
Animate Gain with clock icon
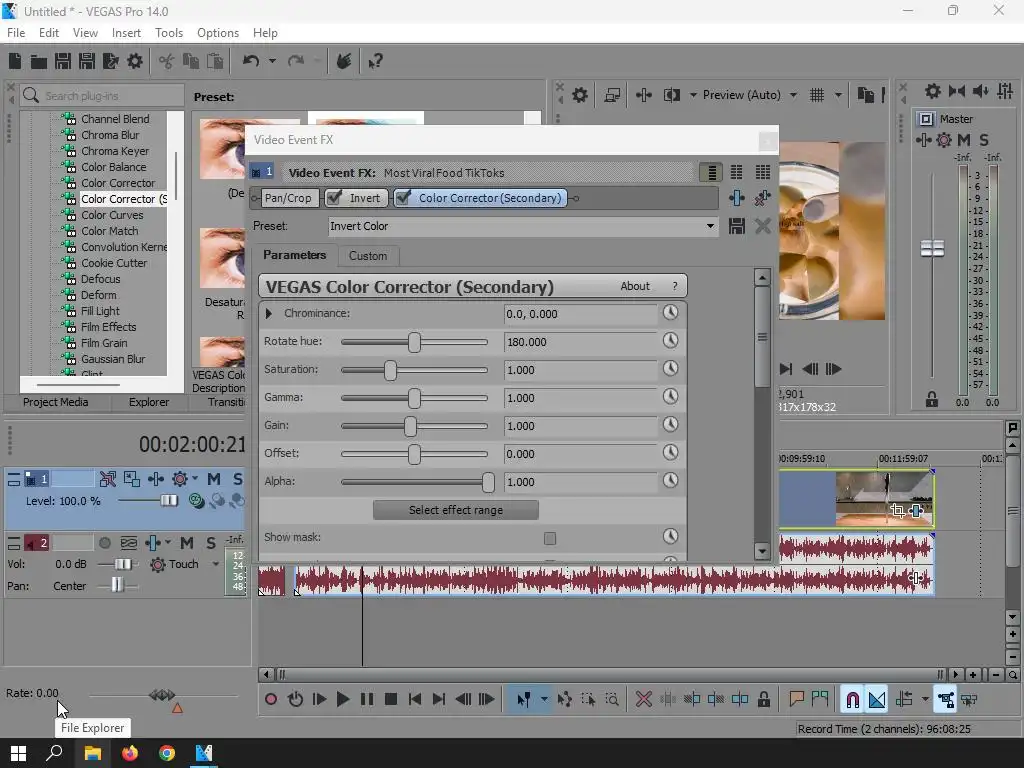pos(670,425)
